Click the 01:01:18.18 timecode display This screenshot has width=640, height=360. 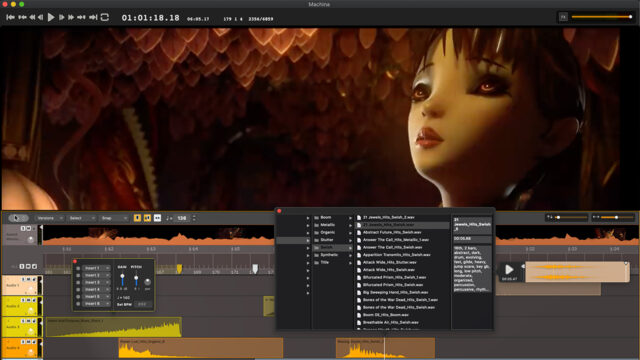point(150,18)
